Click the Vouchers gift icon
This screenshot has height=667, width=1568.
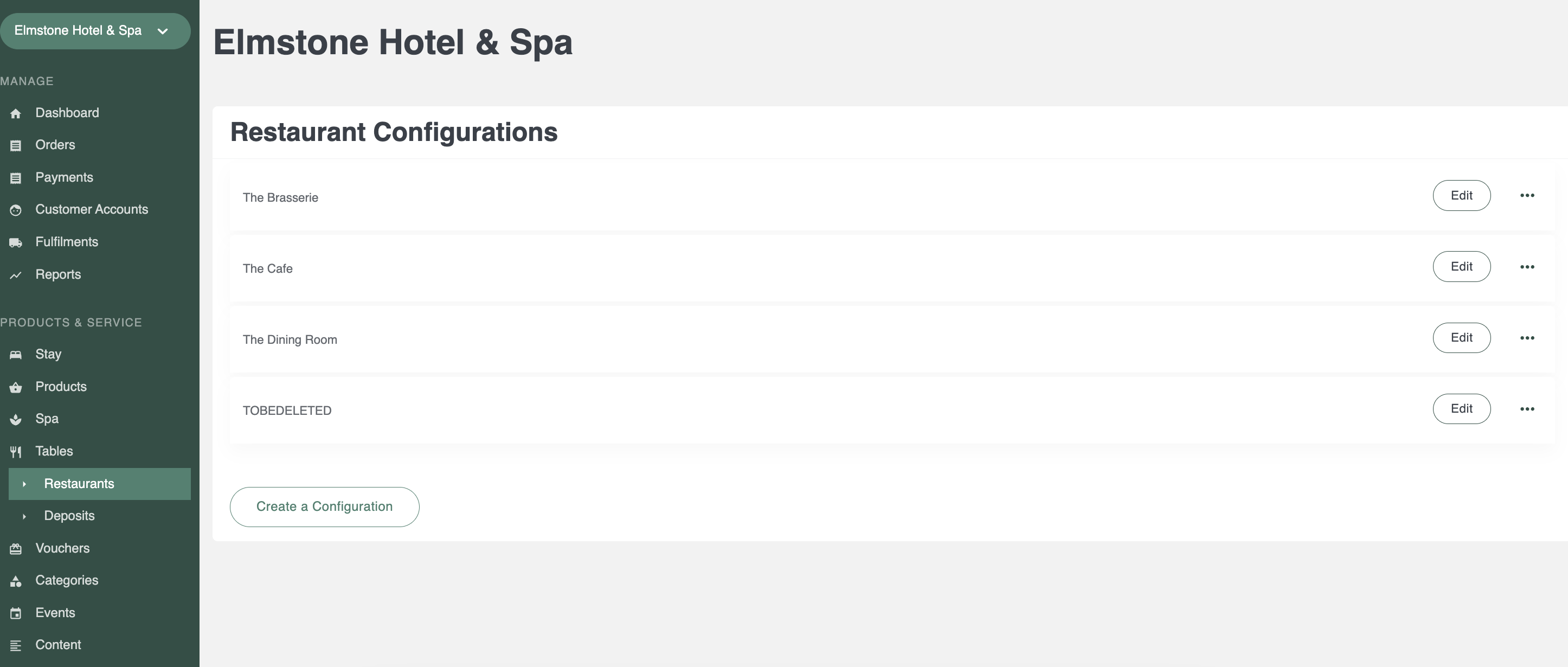pos(16,548)
